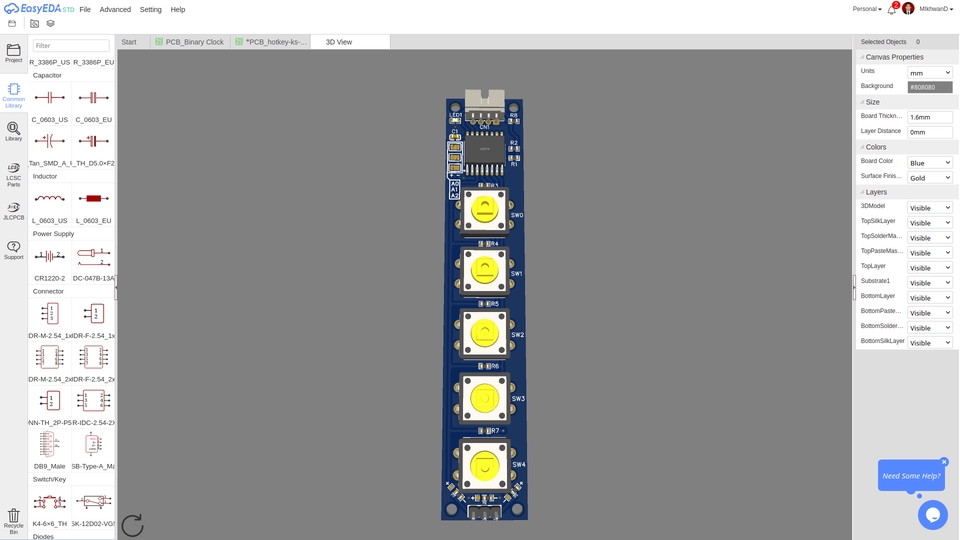Viewport: 960px width, 540px height.
Task: Open the LCSC Parts panel
Action: click(x=13, y=174)
